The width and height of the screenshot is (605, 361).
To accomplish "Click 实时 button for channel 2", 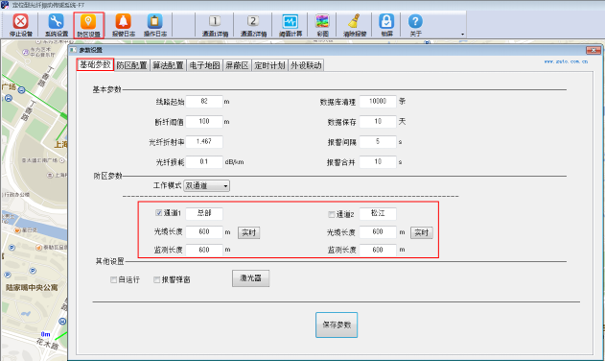I will (421, 233).
